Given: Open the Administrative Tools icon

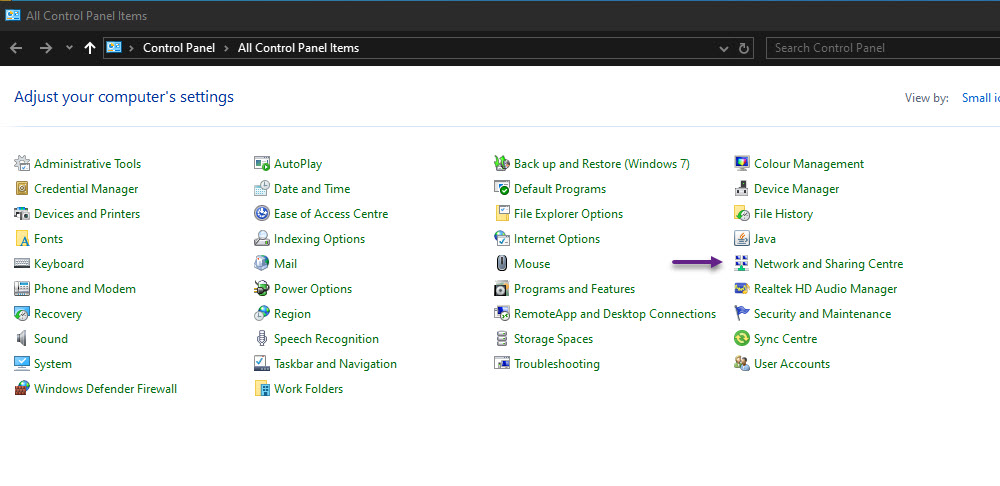Looking at the screenshot, I should pyautogui.click(x=22, y=164).
